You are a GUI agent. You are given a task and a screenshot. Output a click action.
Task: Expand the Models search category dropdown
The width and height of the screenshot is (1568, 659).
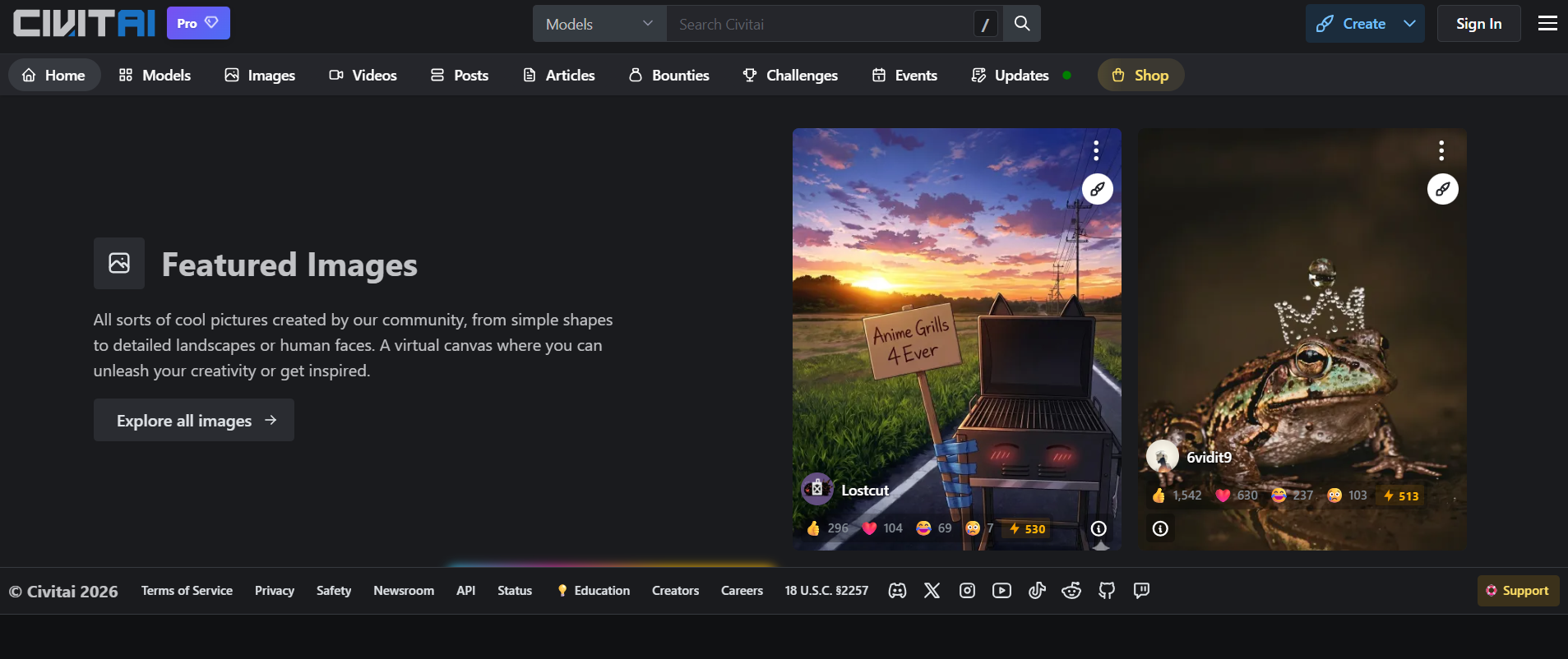pyautogui.click(x=599, y=24)
